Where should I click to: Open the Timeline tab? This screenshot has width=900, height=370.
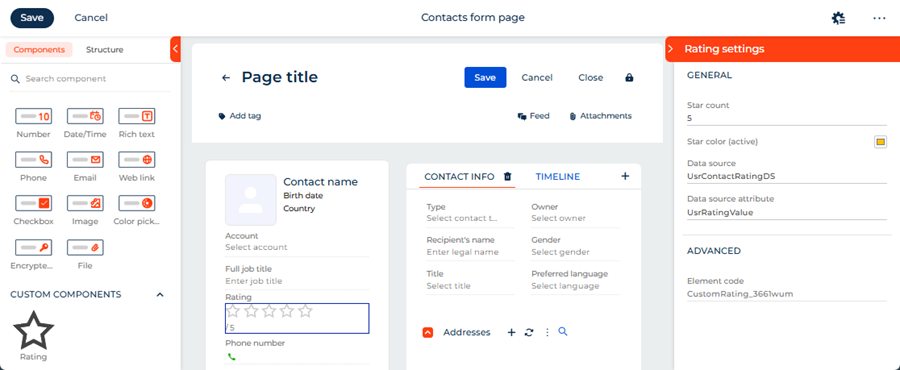pyautogui.click(x=557, y=177)
